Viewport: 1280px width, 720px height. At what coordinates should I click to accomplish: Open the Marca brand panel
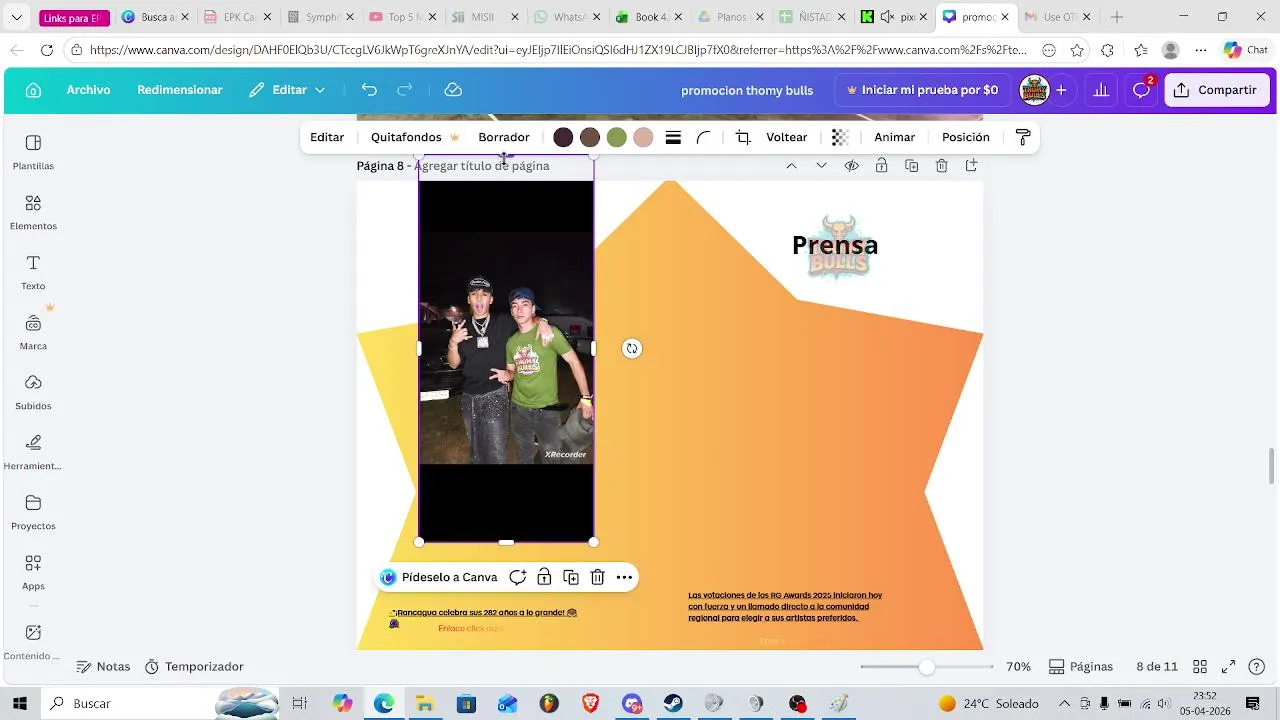[x=33, y=332]
